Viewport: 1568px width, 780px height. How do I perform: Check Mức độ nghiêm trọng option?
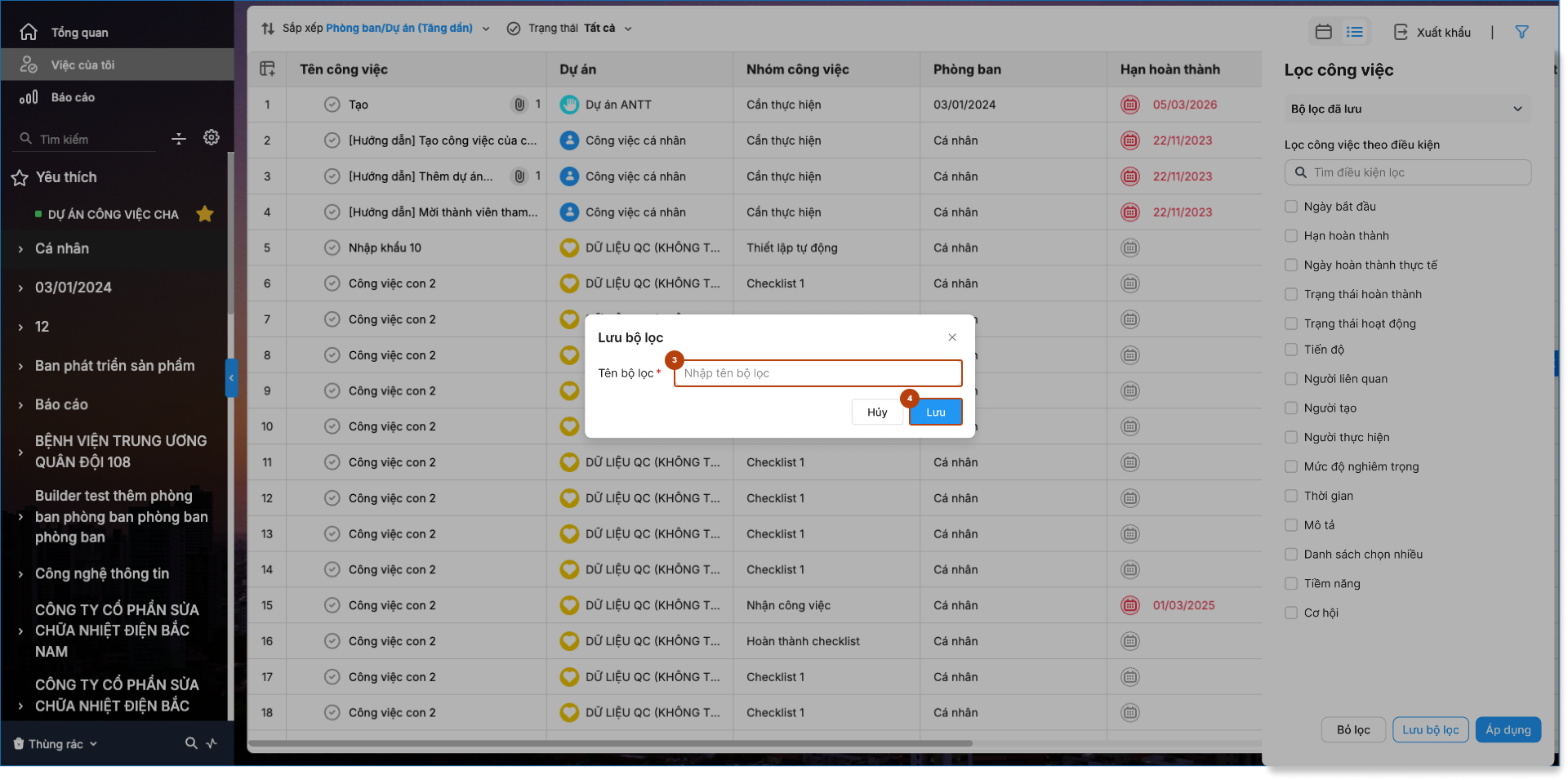(1291, 466)
